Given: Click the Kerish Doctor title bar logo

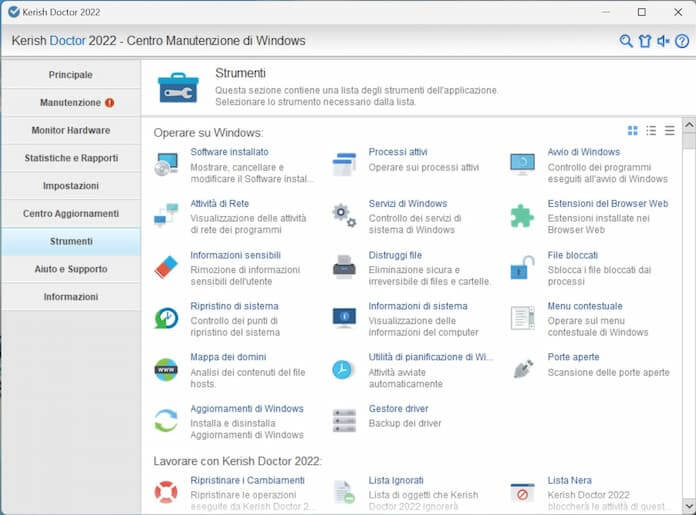Looking at the screenshot, I should 14,12.
